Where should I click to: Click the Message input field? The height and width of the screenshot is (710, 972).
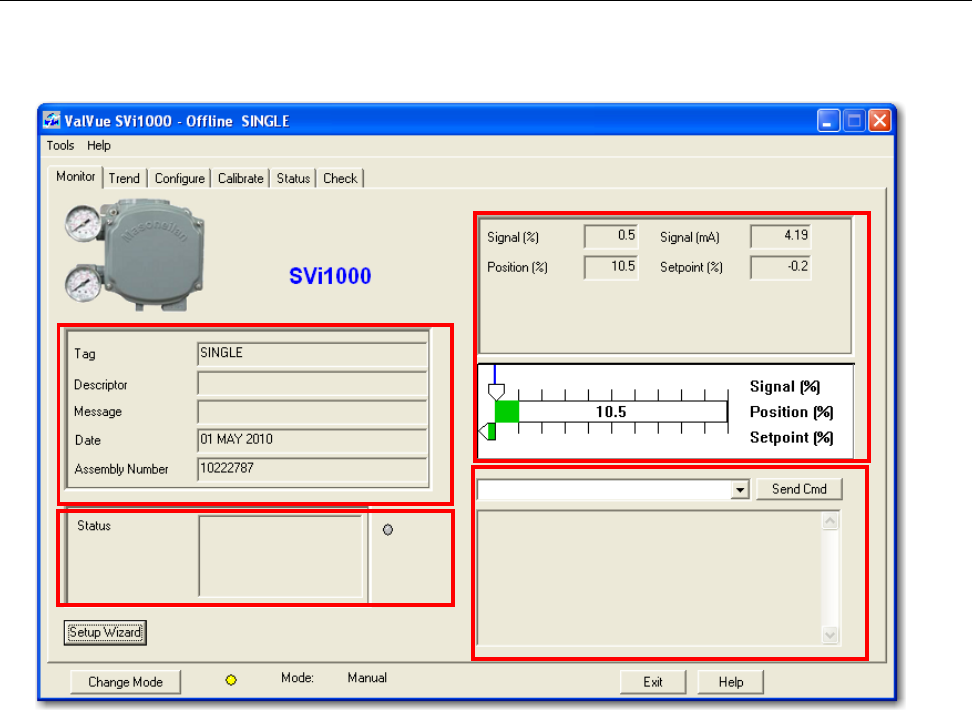[312, 412]
